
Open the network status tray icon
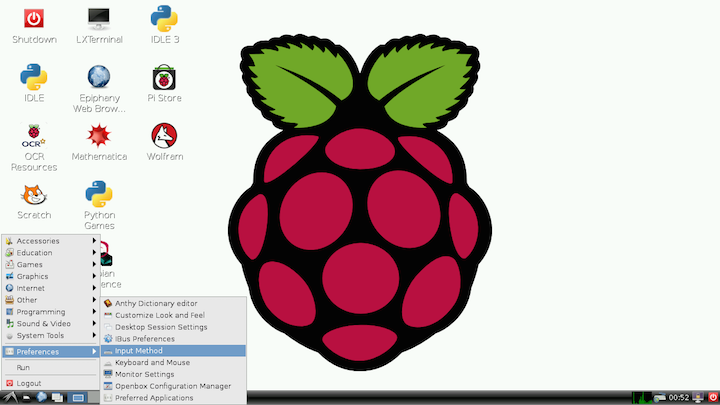tap(660, 398)
